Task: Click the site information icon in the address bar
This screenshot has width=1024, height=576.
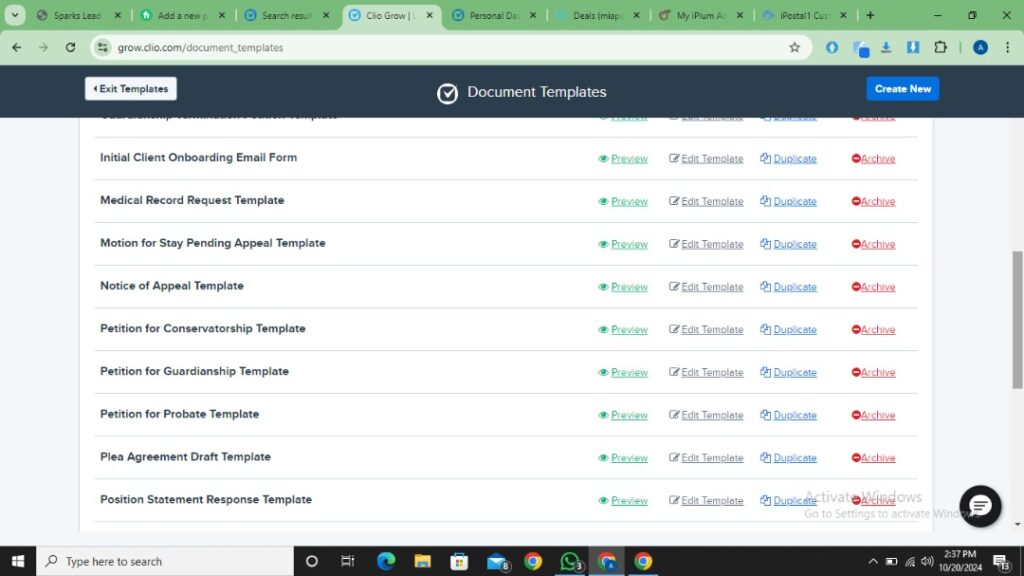Action: [102, 47]
